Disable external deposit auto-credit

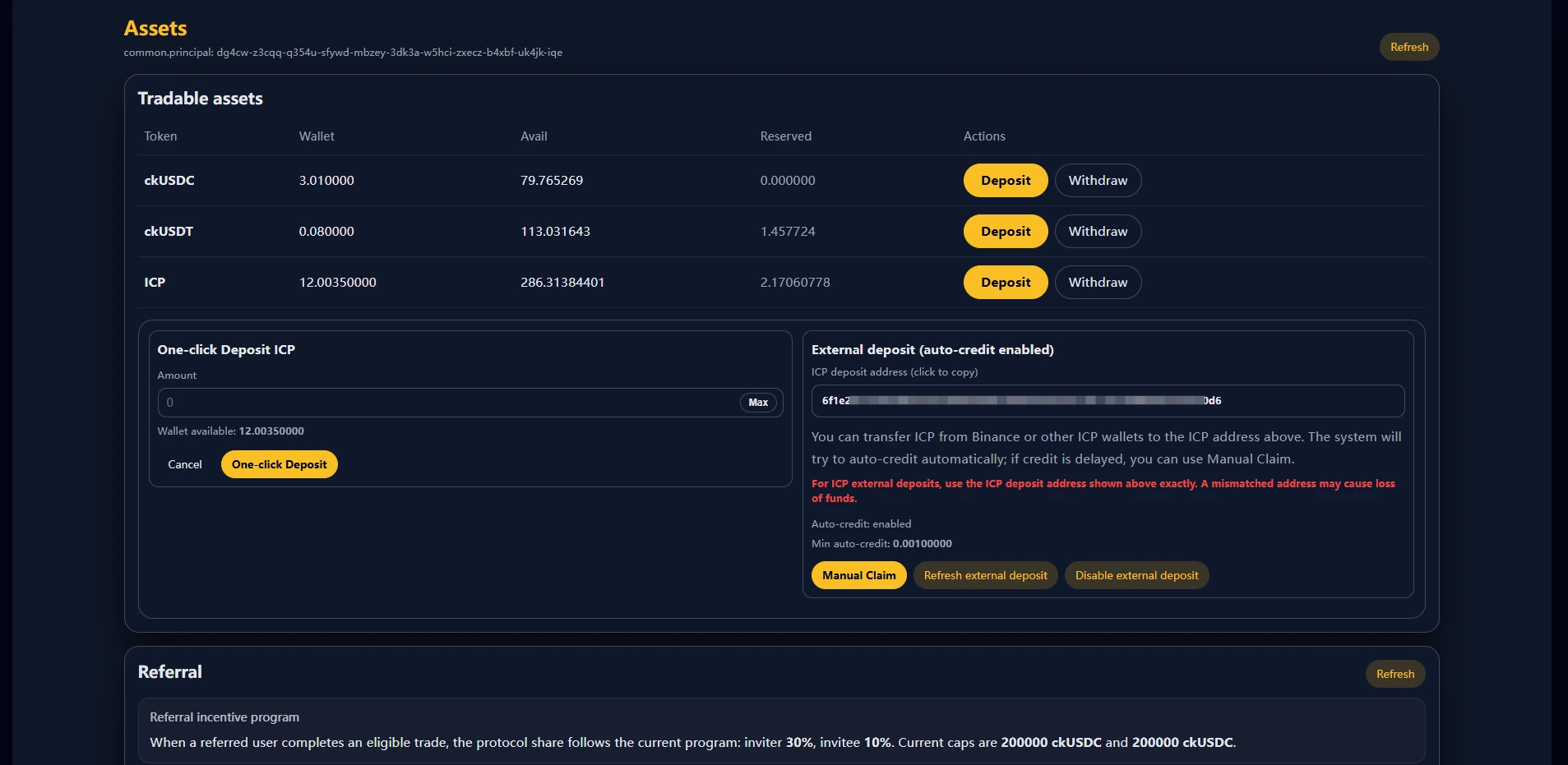point(1136,575)
